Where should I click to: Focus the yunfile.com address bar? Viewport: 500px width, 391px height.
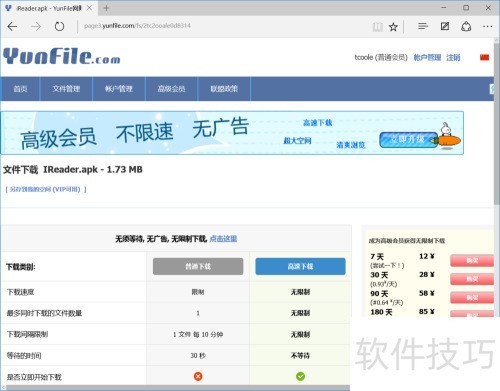(220, 26)
